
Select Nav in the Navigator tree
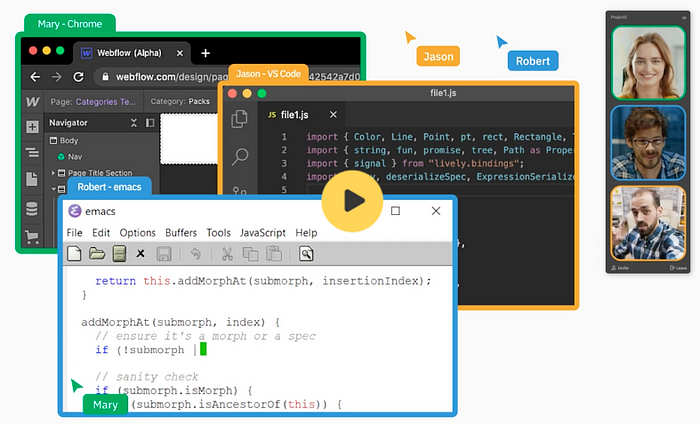point(70,157)
